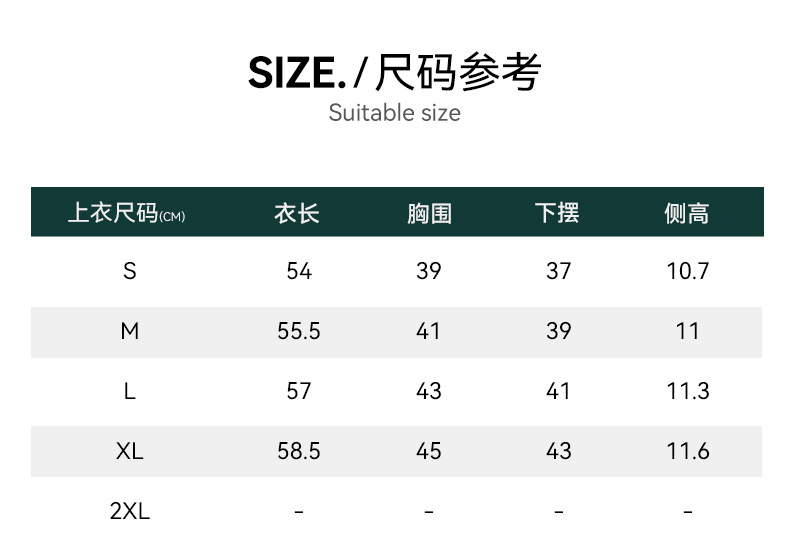Click the XL size row label
790x555 pixels.
(129, 451)
